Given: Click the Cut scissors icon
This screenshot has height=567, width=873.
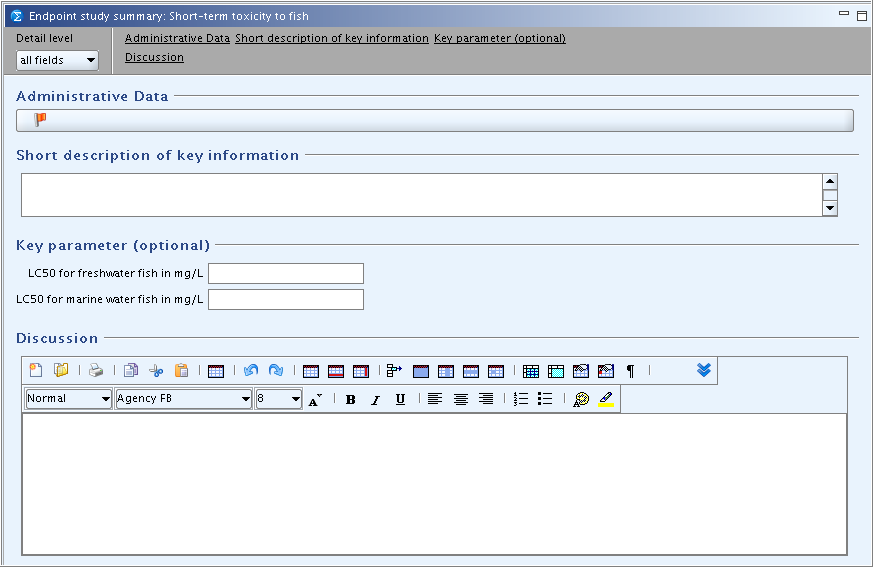Looking at the screenshot, I should click(156, 370).
